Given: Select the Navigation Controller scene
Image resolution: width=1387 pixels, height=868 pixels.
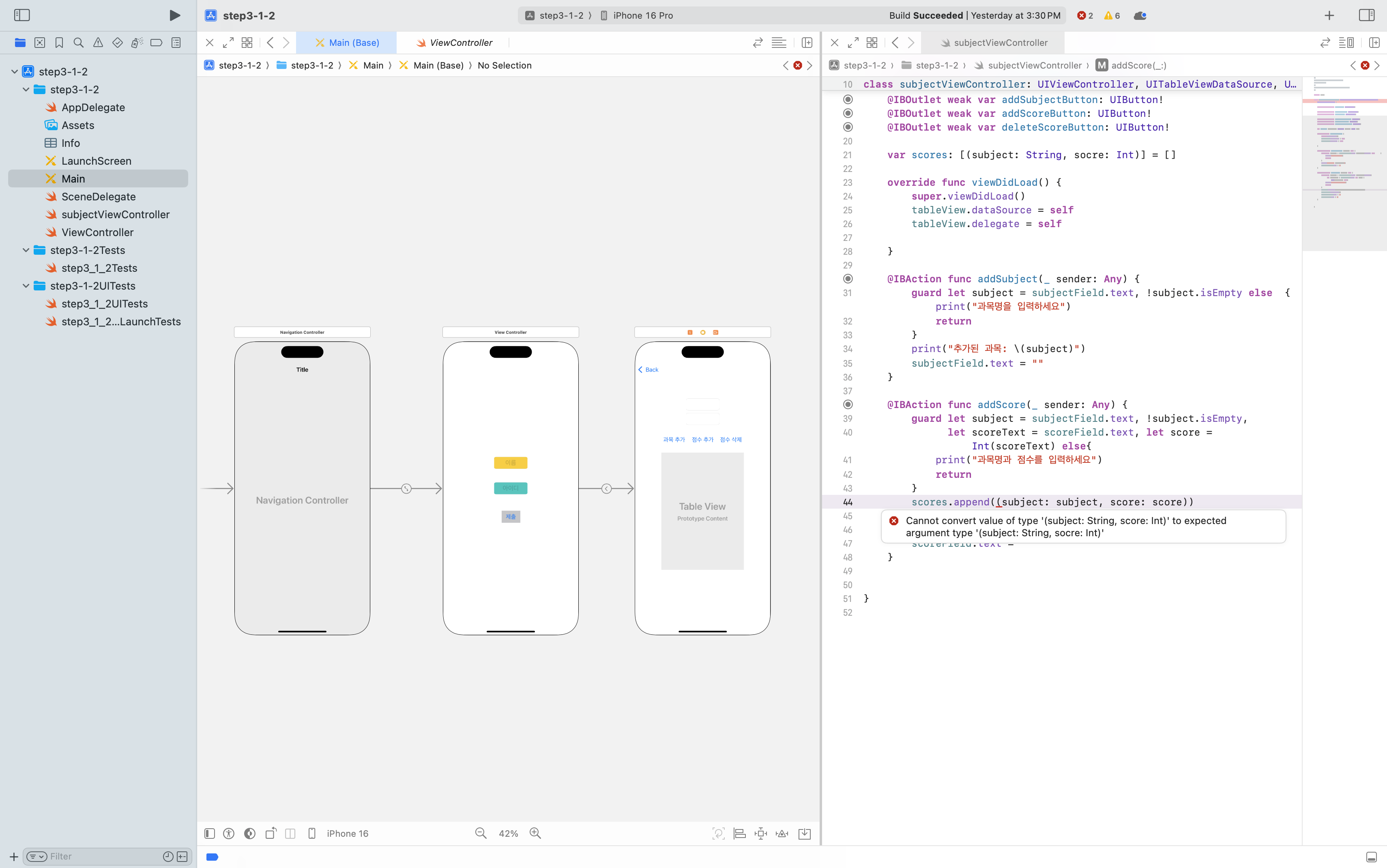Looking at the screenshot, I should (x=302, y=488).
